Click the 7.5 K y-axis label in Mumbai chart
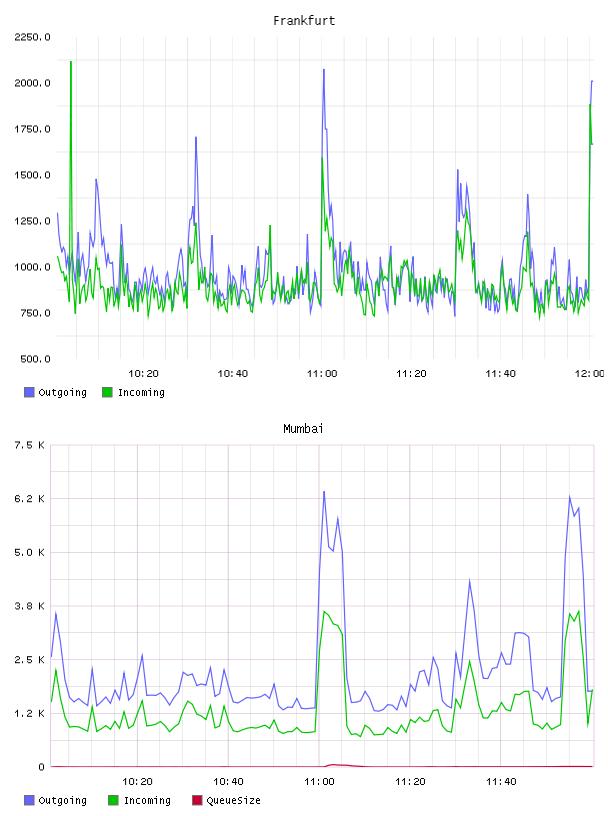This screenshot has height=816, width=608. (29, 445)
